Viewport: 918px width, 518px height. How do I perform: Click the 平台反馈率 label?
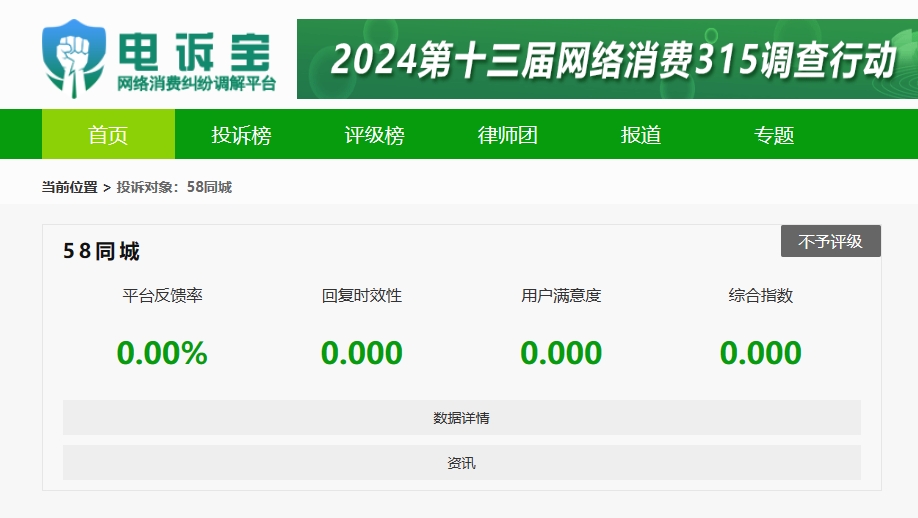coord(162,296)
